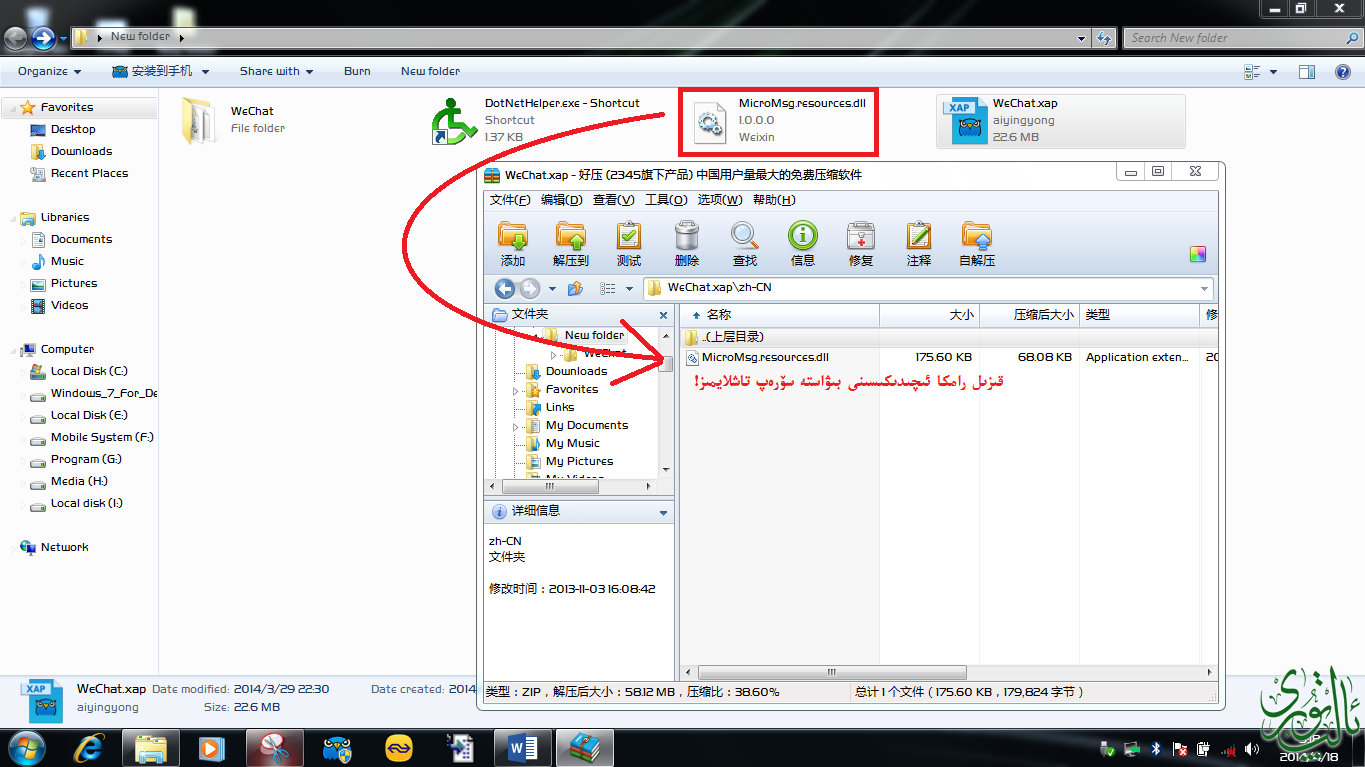This screenshot has width=1365, height=767.
Task: Click the HaoZip view mode list icon
Action: click(607, 288)
